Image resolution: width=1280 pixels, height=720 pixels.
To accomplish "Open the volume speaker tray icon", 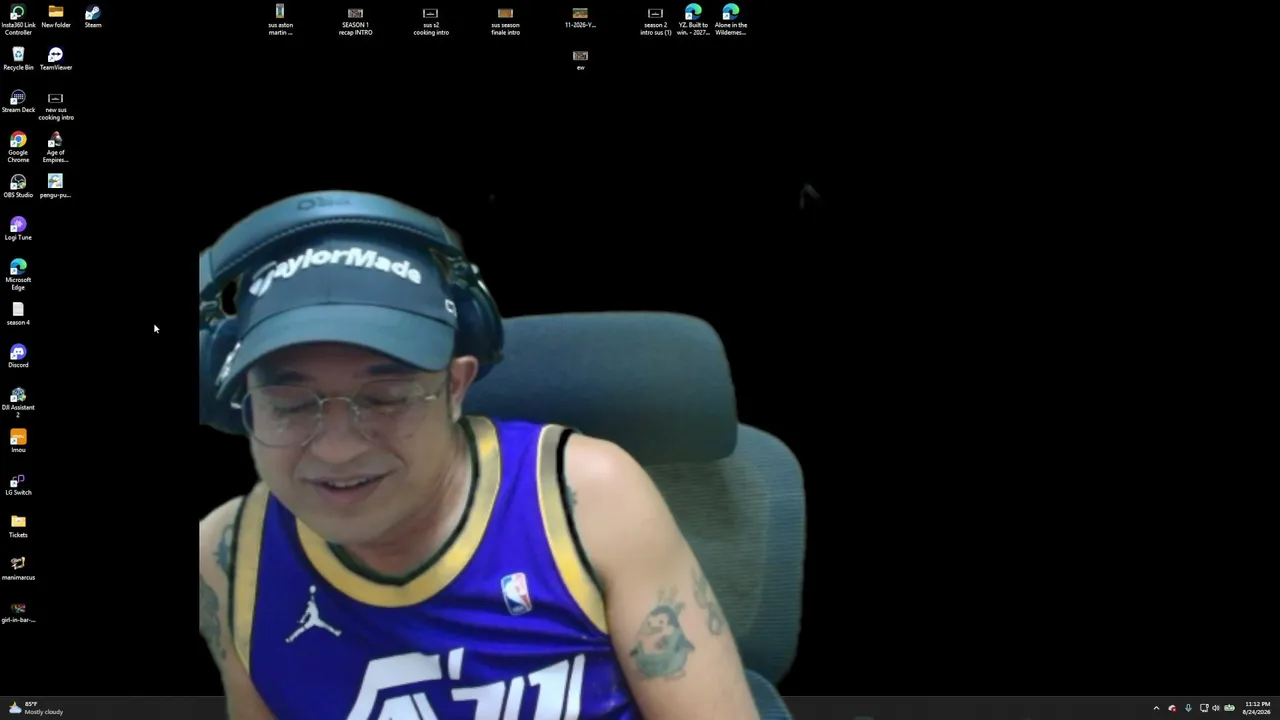I will tap(1216, 708).
